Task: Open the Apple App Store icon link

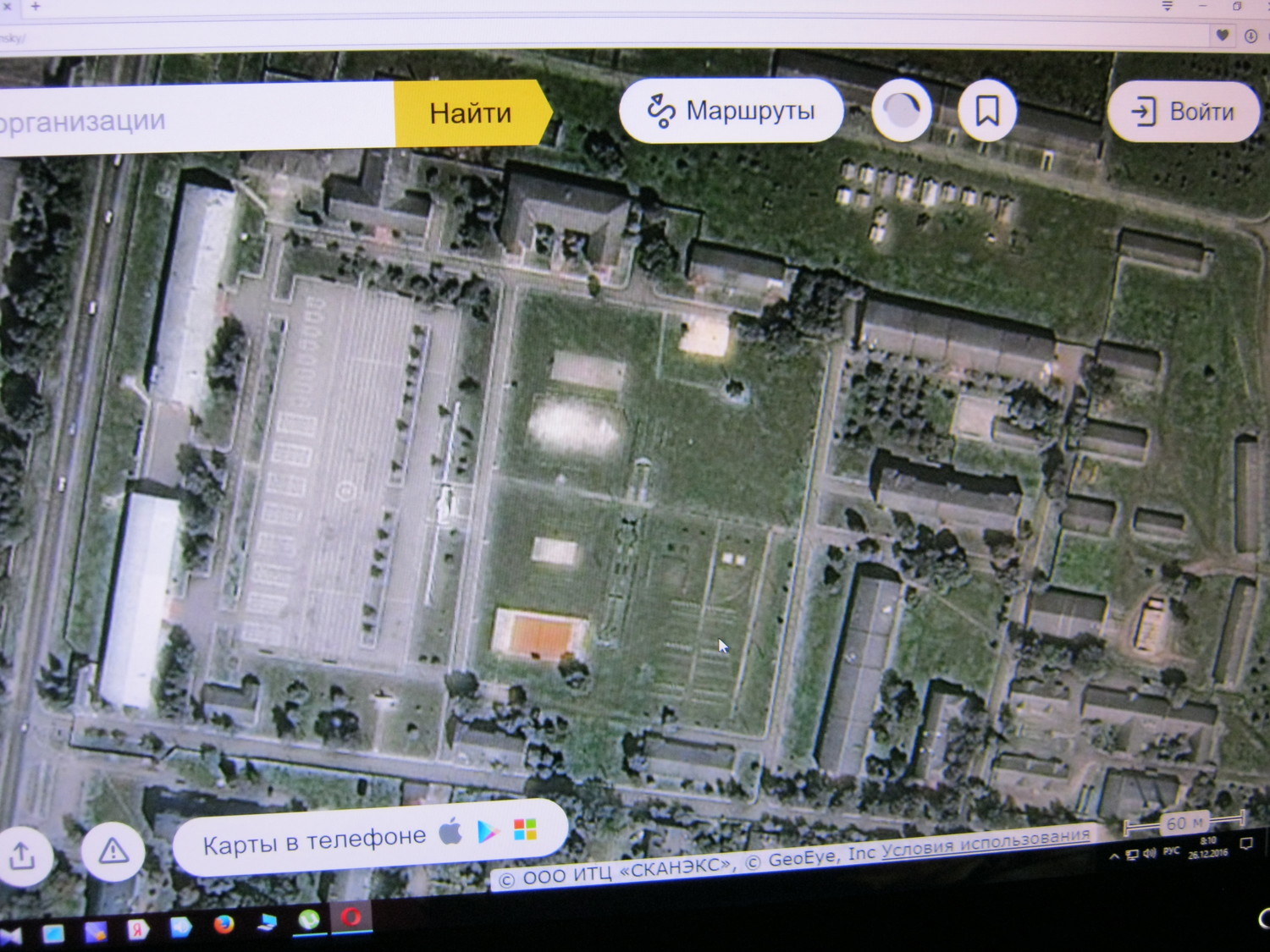Action: coord(451,834)
